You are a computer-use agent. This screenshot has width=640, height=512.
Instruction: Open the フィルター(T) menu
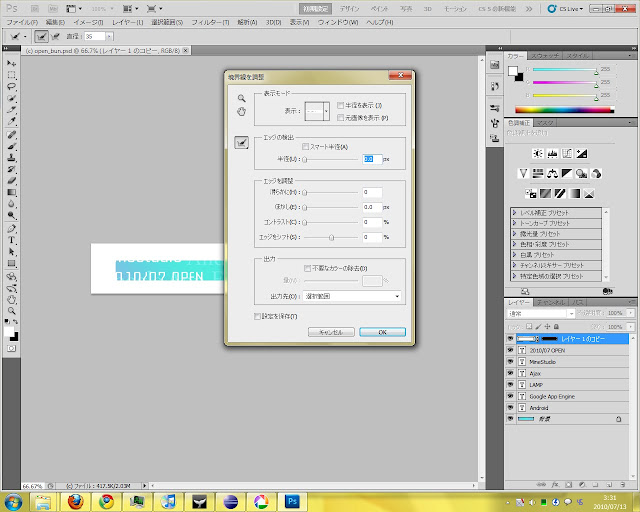[210, 22]
